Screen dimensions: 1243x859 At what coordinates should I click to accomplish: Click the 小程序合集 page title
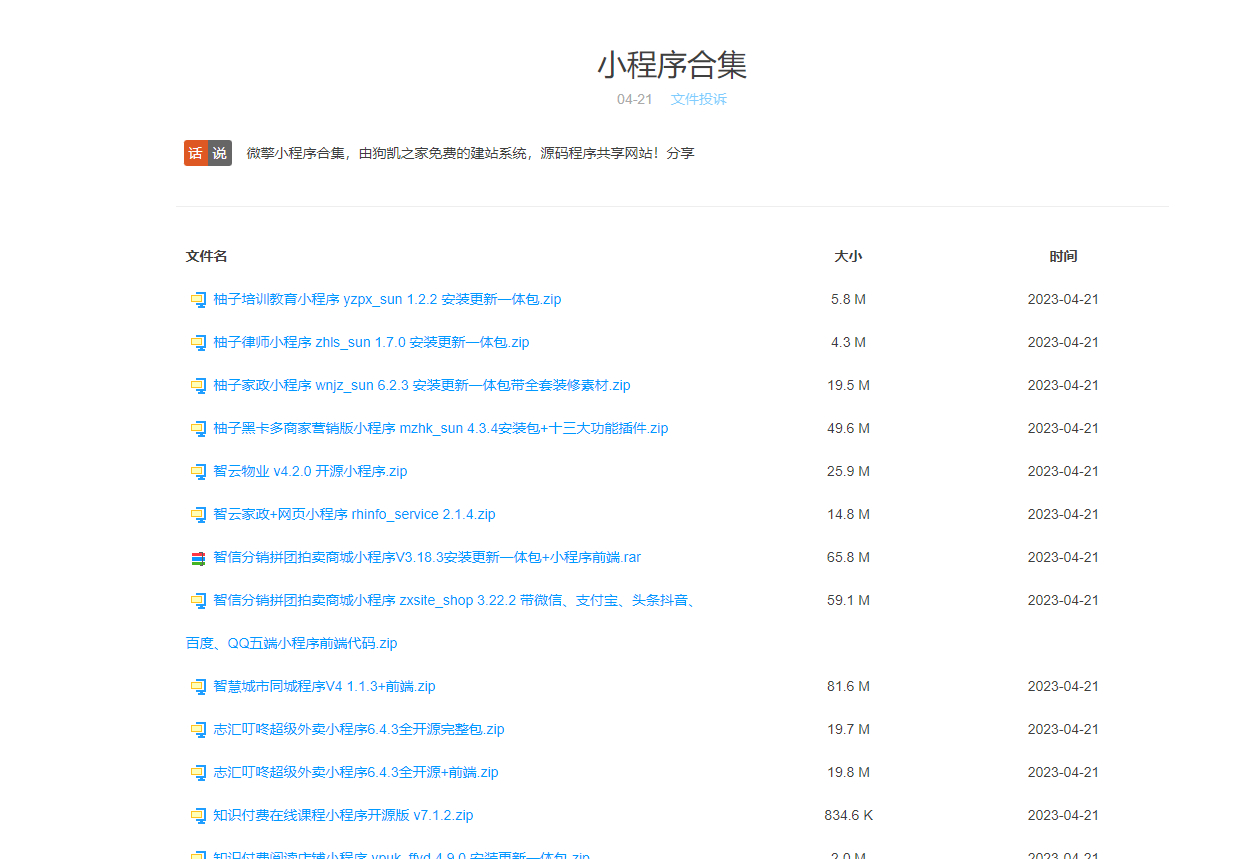(x=672, y=65)
